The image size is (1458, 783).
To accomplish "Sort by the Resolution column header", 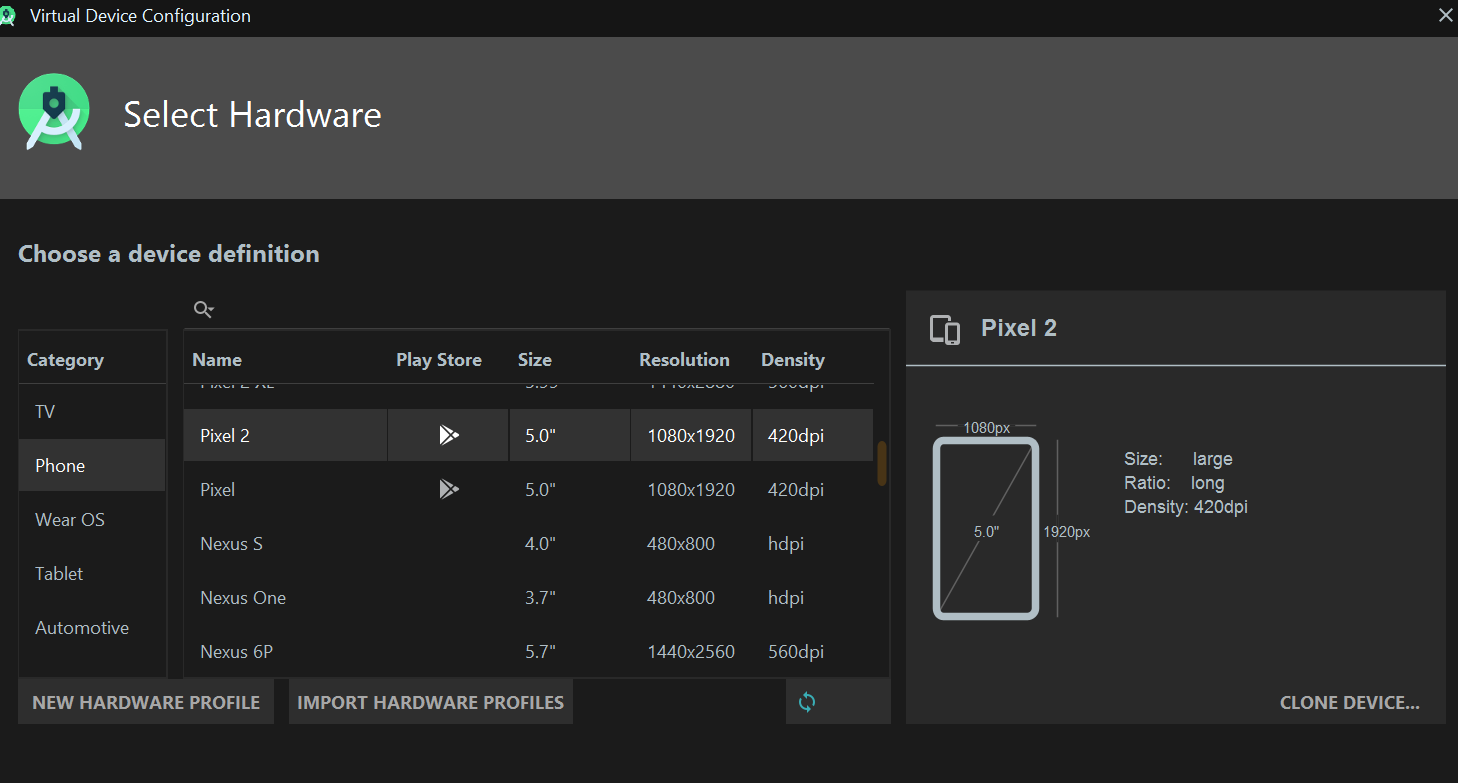I will 685,360.
